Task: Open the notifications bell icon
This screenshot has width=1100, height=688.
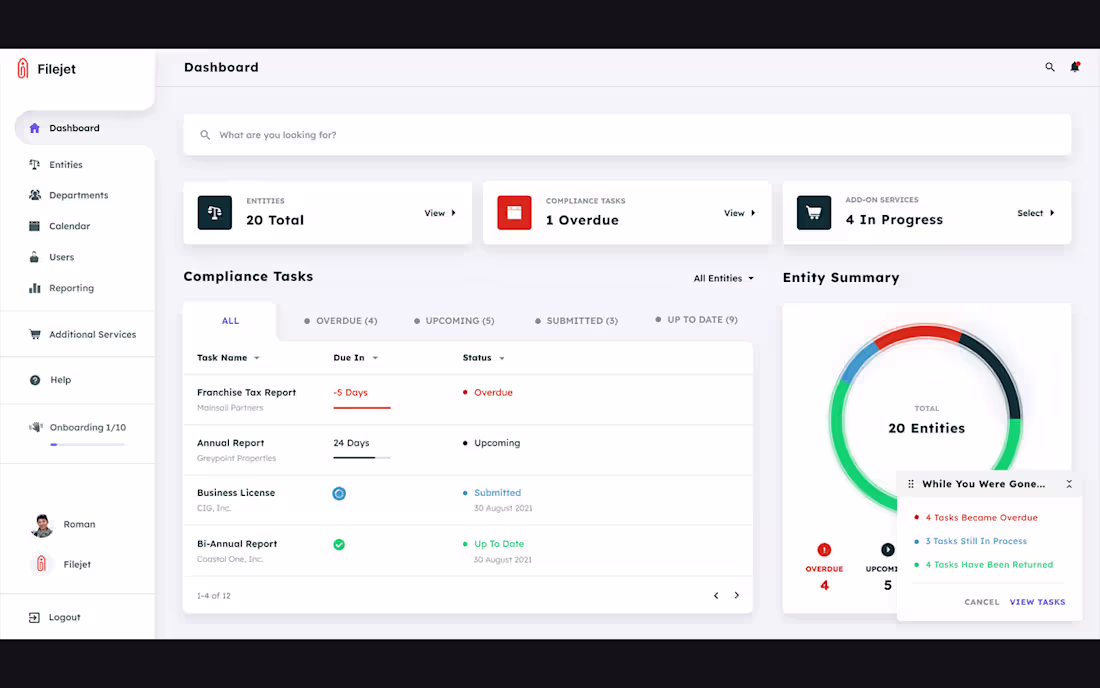Action: tap(1075, 67)
